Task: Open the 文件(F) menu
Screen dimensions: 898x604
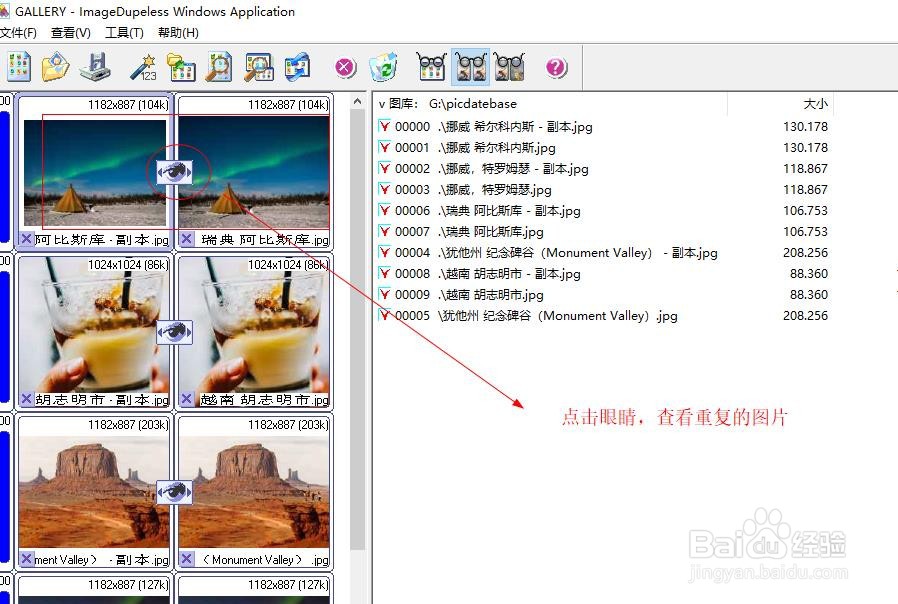Action: (18, 33)
